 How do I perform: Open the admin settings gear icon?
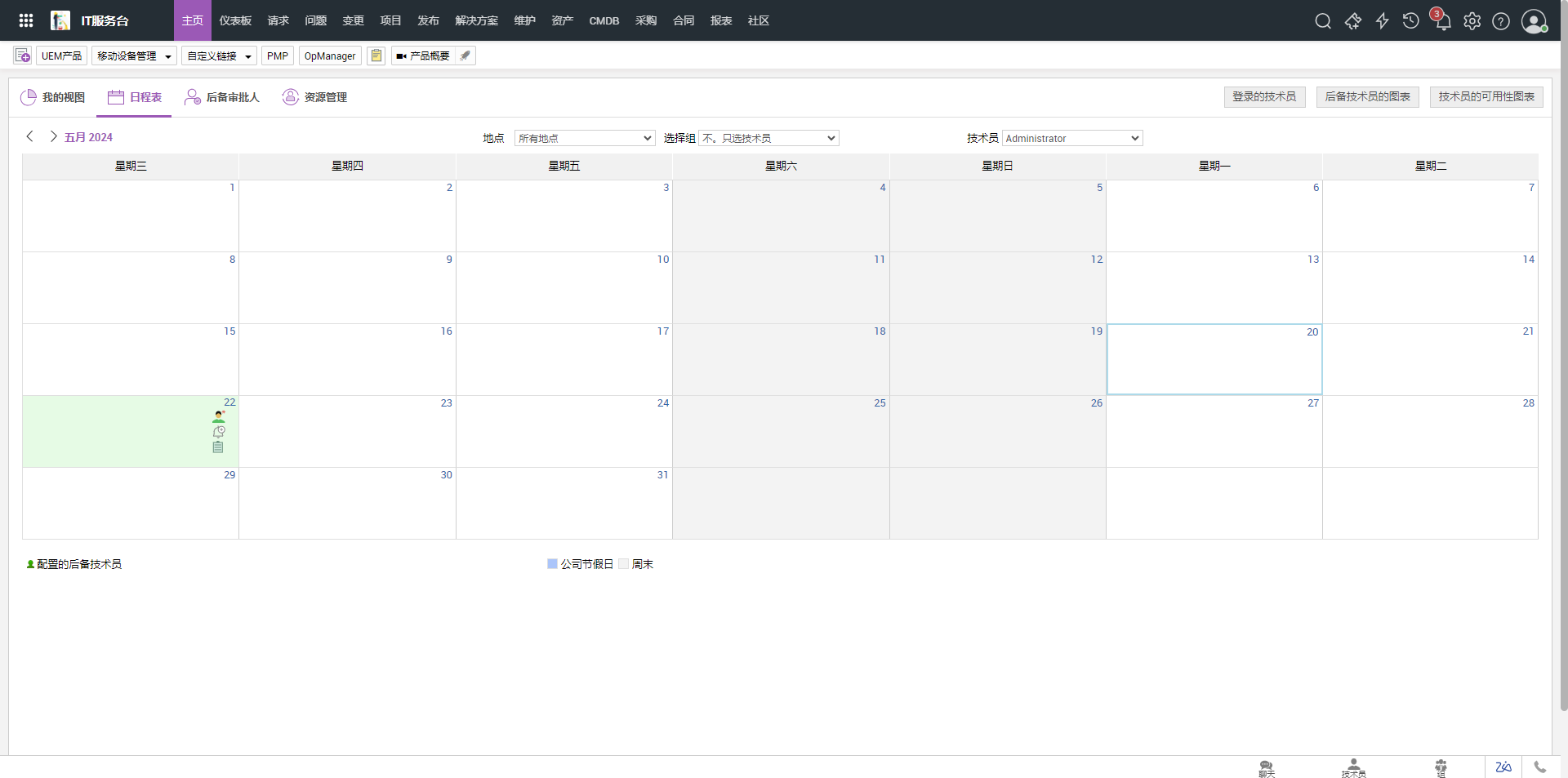1472,21
